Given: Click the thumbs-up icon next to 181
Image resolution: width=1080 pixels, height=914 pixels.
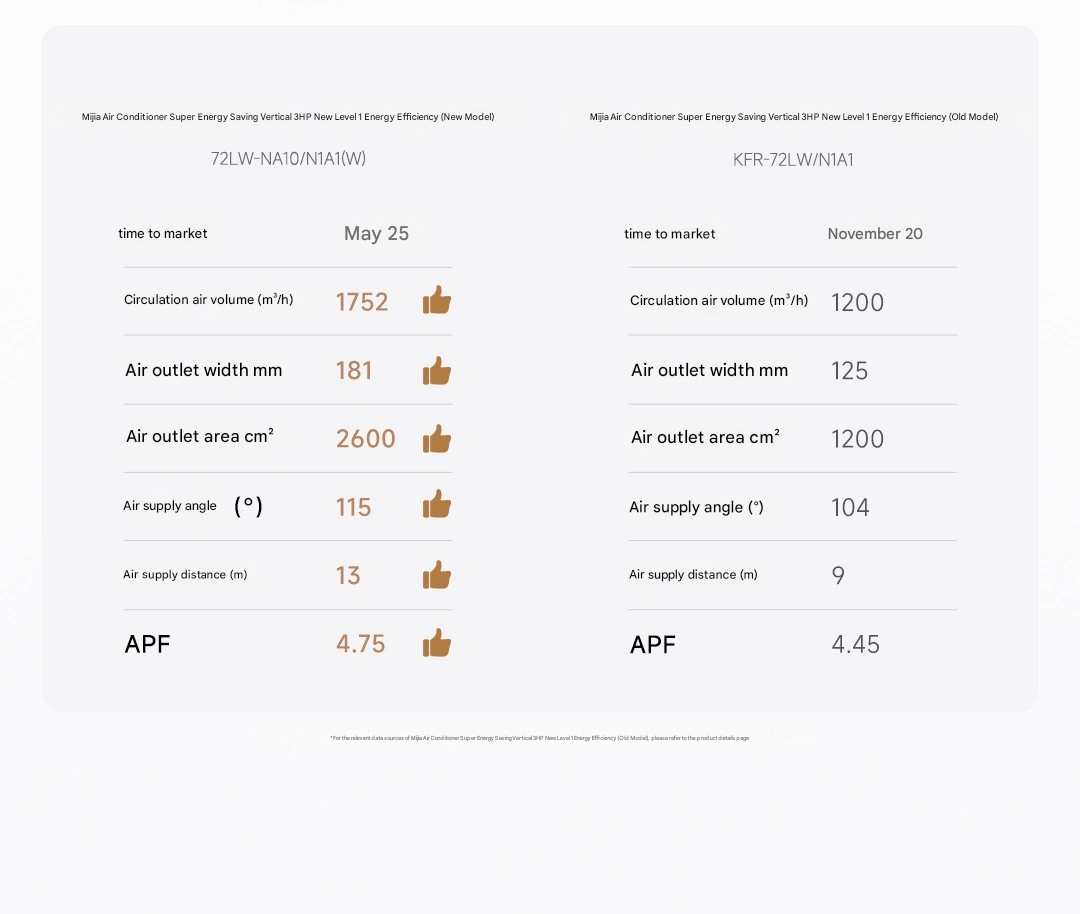Looking at the screenshot, I should click(437, 371).
